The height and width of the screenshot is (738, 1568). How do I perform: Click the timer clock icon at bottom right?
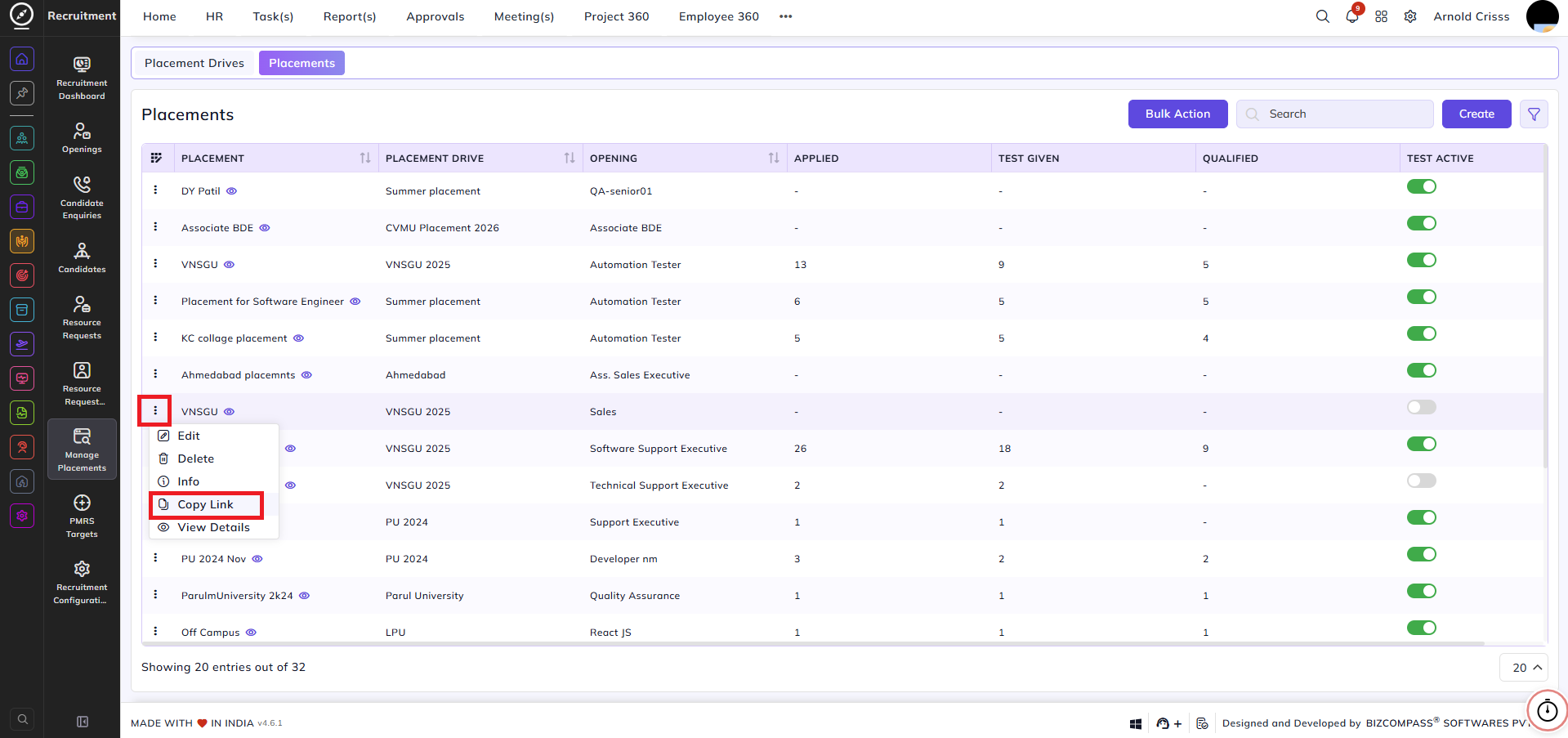(1547, 710)
